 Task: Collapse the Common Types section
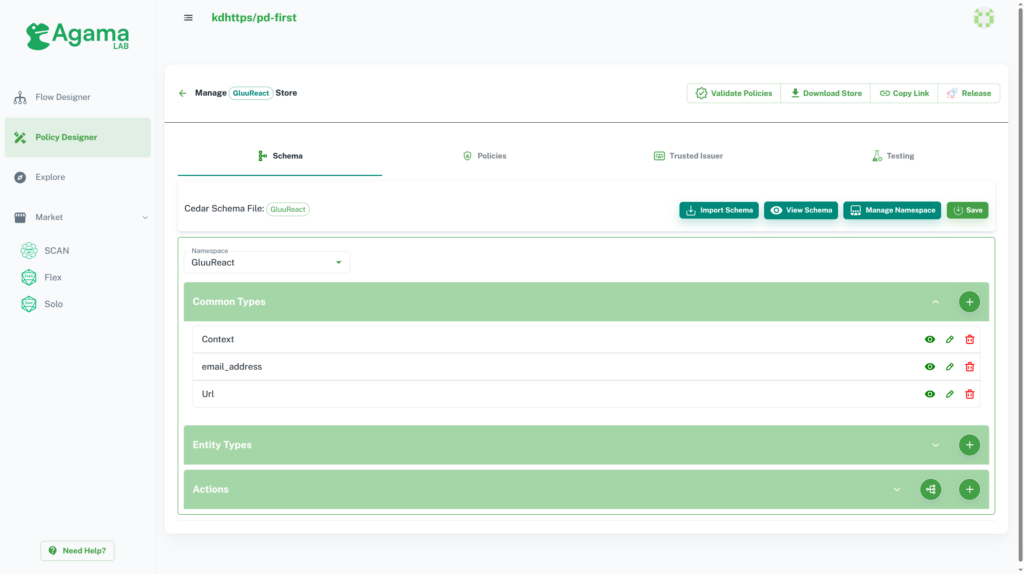[x=935, y=302]
